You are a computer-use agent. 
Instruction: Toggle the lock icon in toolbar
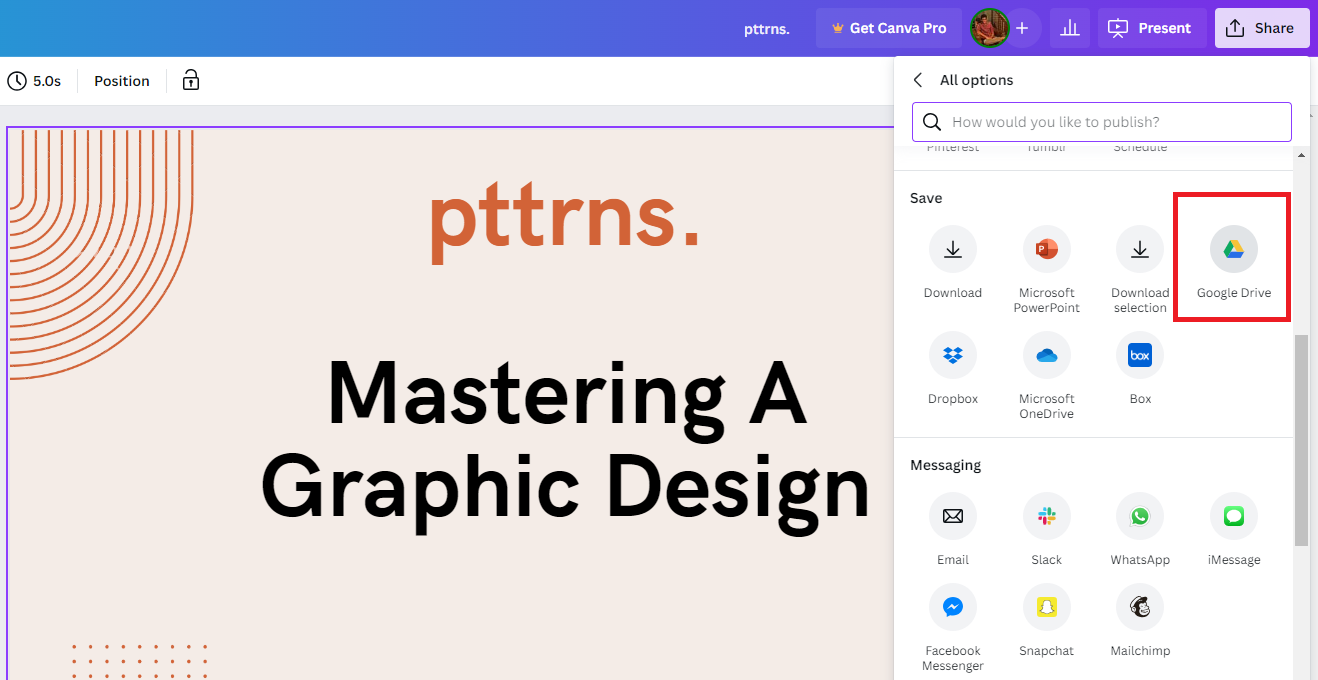(191, 81)
